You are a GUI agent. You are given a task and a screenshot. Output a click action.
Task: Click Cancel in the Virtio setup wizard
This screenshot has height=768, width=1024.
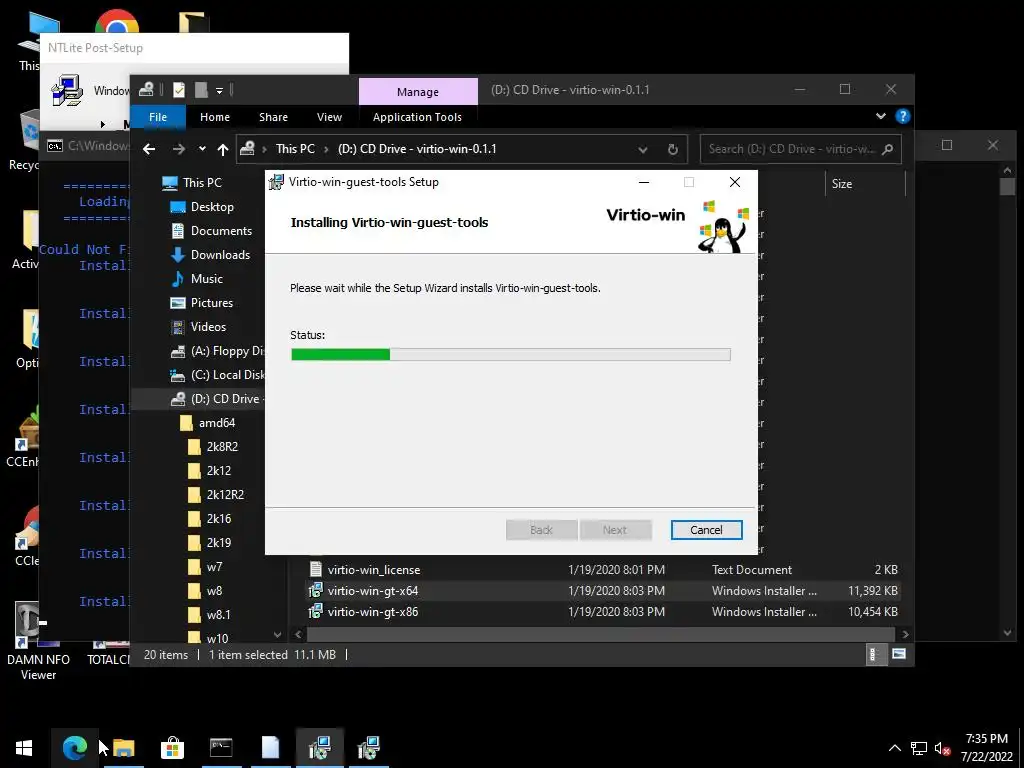(x=706, y=530)
